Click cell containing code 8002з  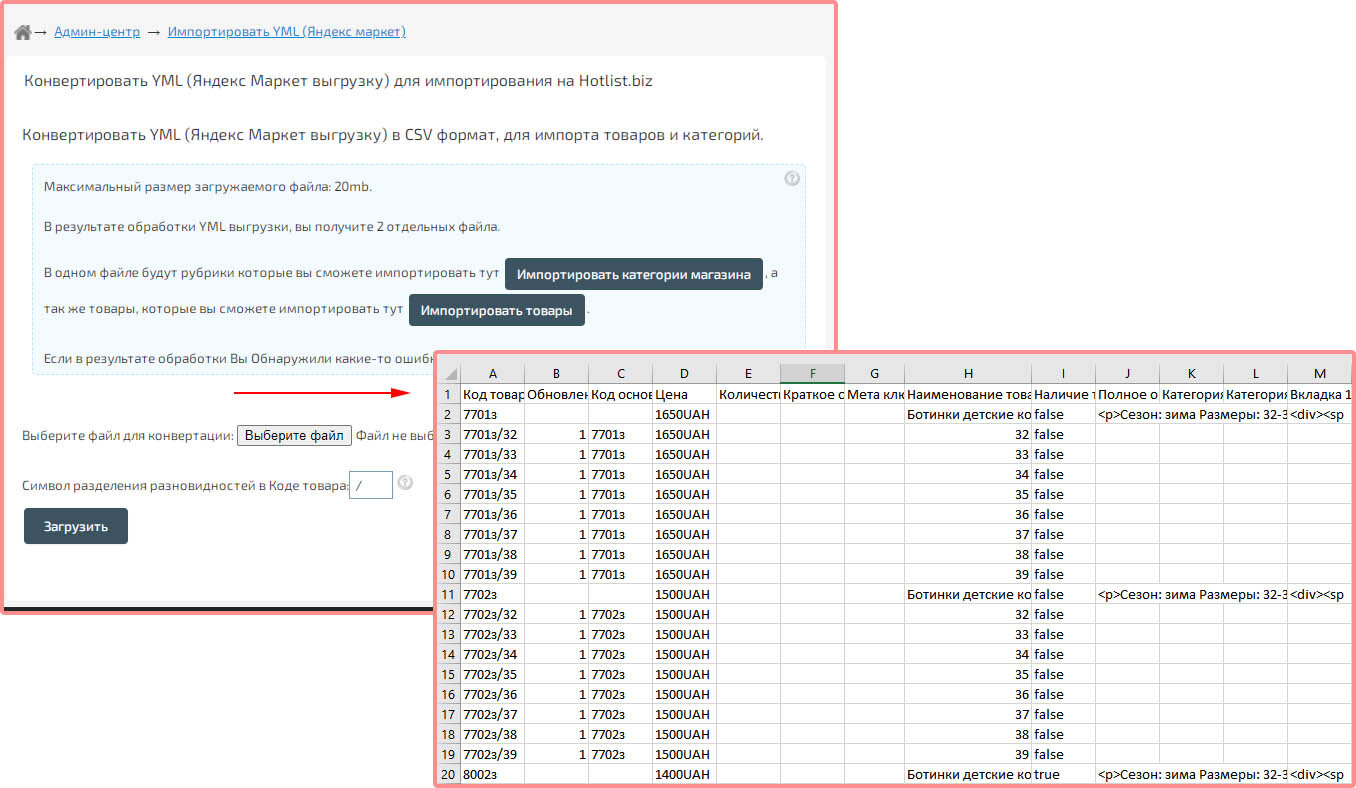[x=492, y=774]
